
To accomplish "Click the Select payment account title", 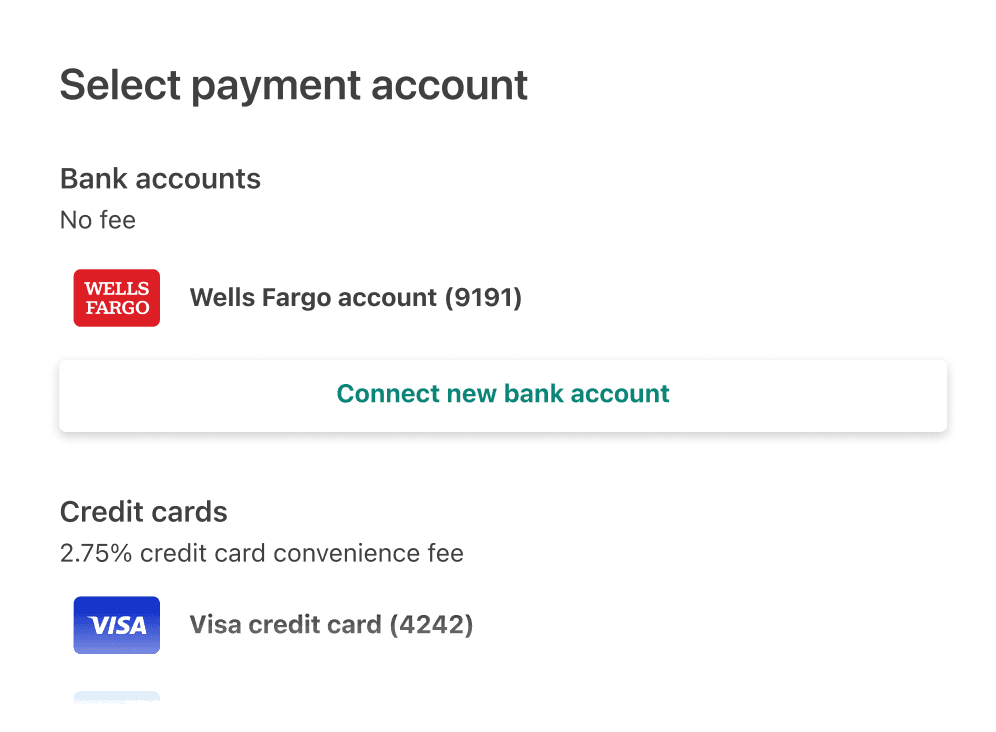I will pos(294,85).
